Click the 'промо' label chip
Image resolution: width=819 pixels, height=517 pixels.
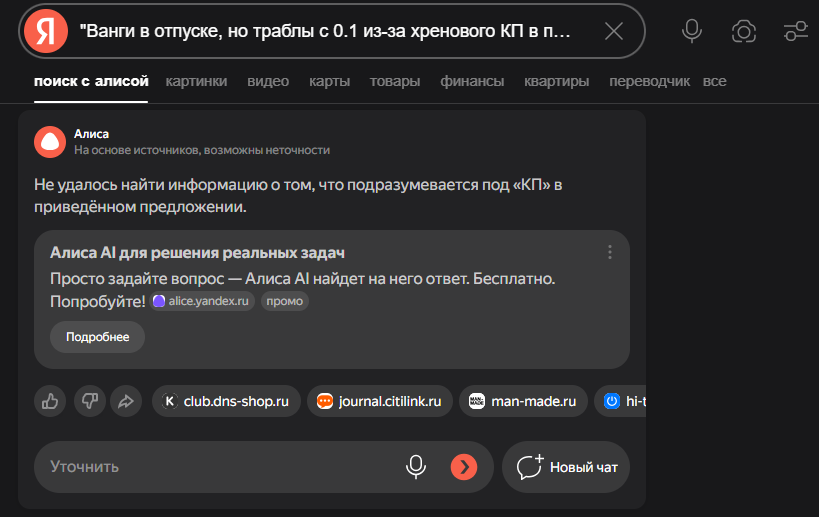285,301
